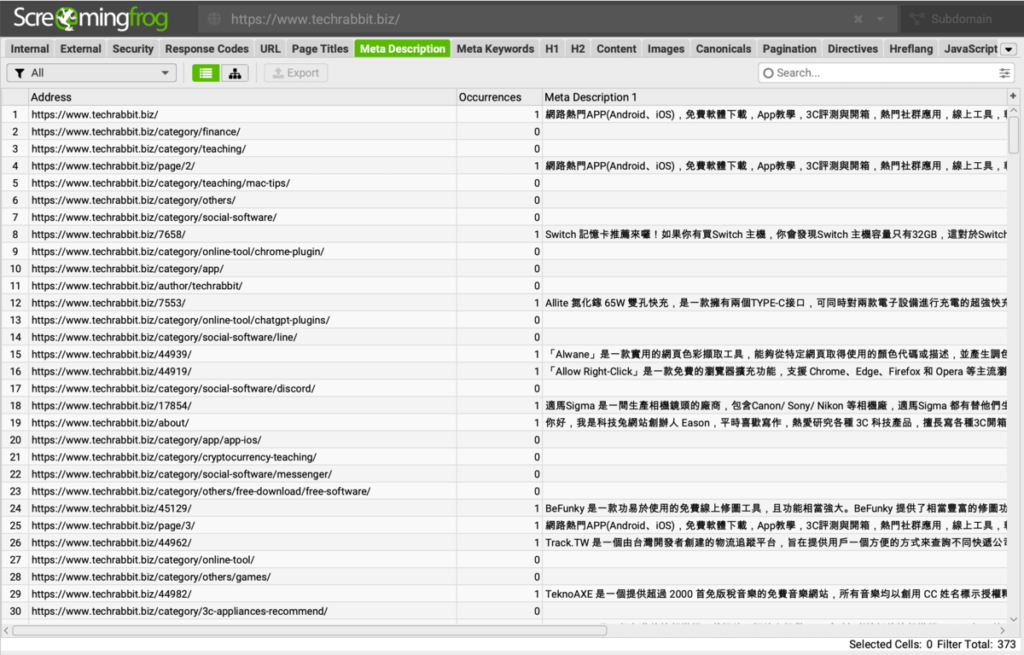Select the /category/app/ address in row 10
Viewport: 1024px width, 655px height.
127,269
